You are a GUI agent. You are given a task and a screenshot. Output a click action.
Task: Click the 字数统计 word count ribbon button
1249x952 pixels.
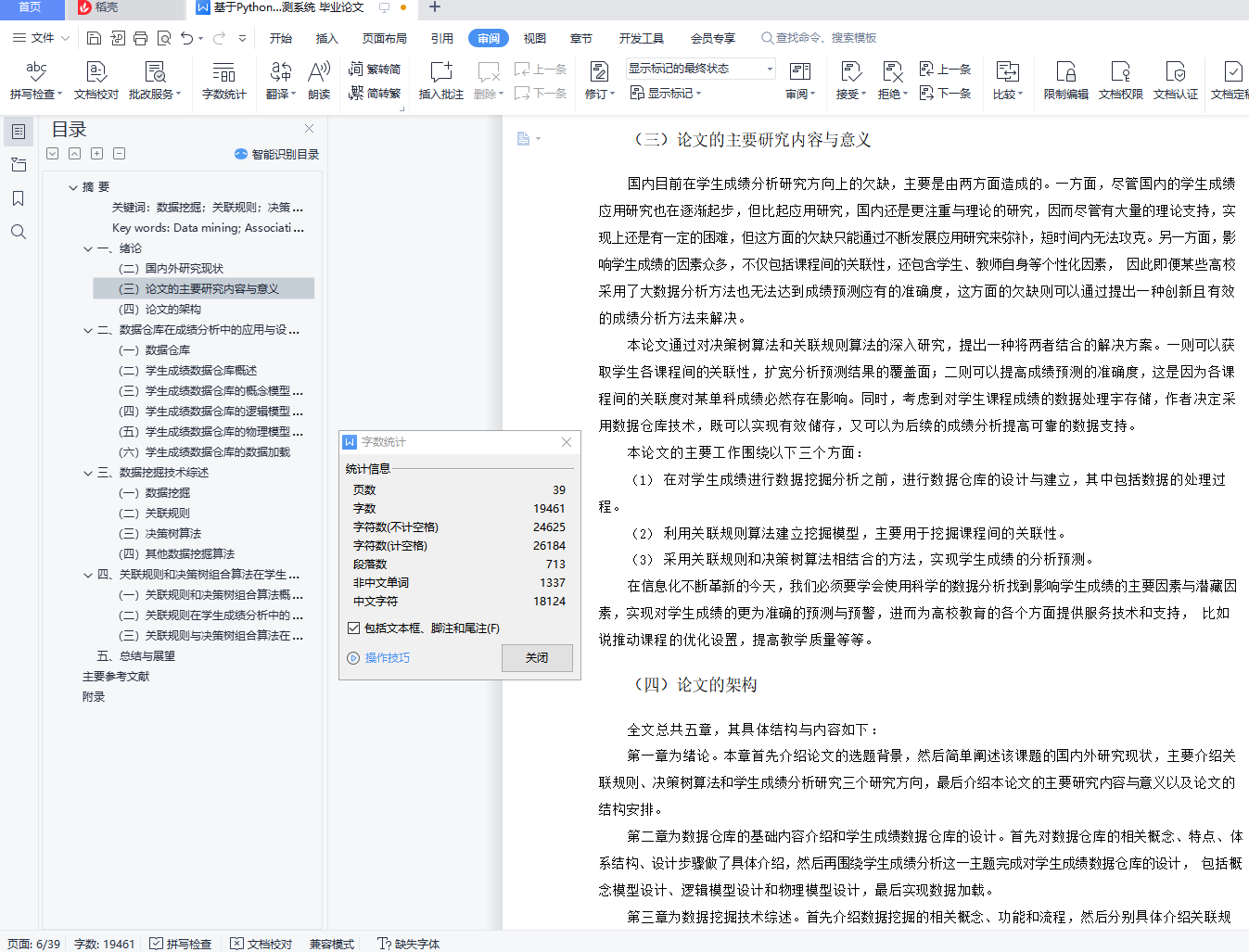tap(224, 80)
